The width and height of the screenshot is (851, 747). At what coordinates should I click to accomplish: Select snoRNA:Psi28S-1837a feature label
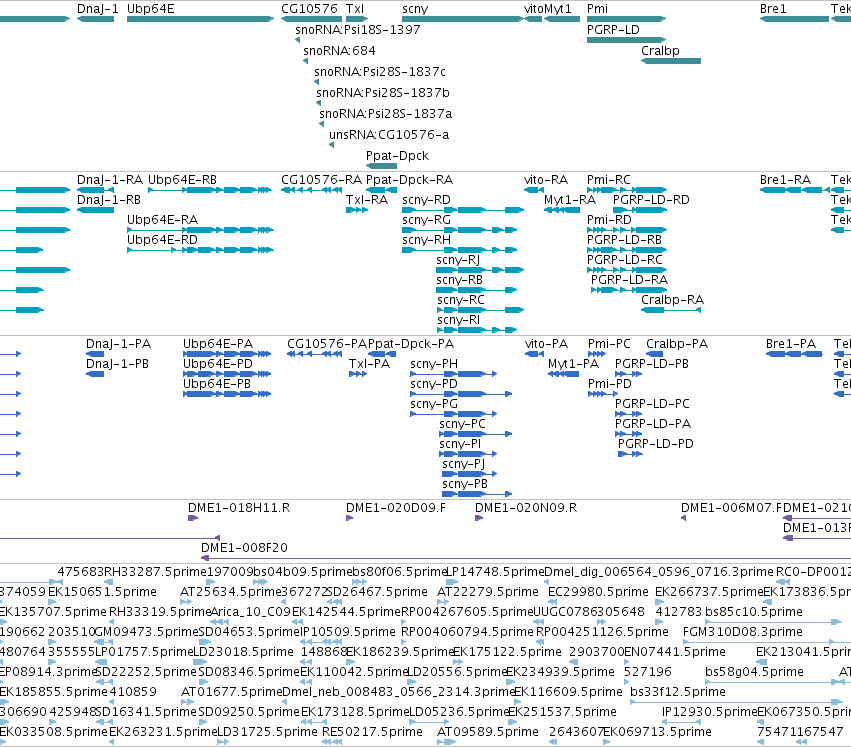pyautogui.click(x=385, y=114)
